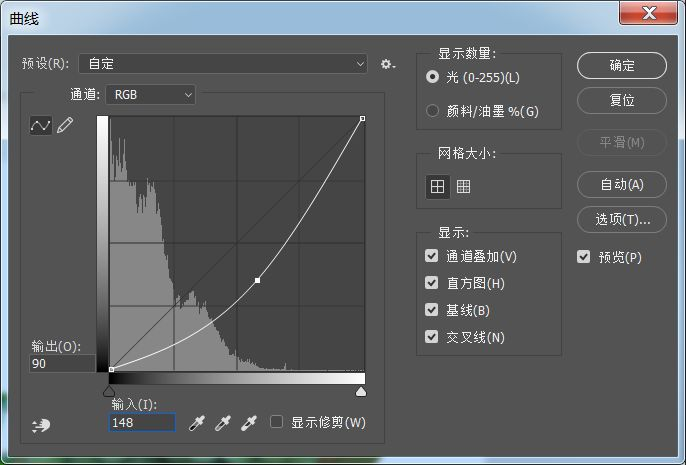Enable the 显示修剪 checkbox

coord(277,422)
